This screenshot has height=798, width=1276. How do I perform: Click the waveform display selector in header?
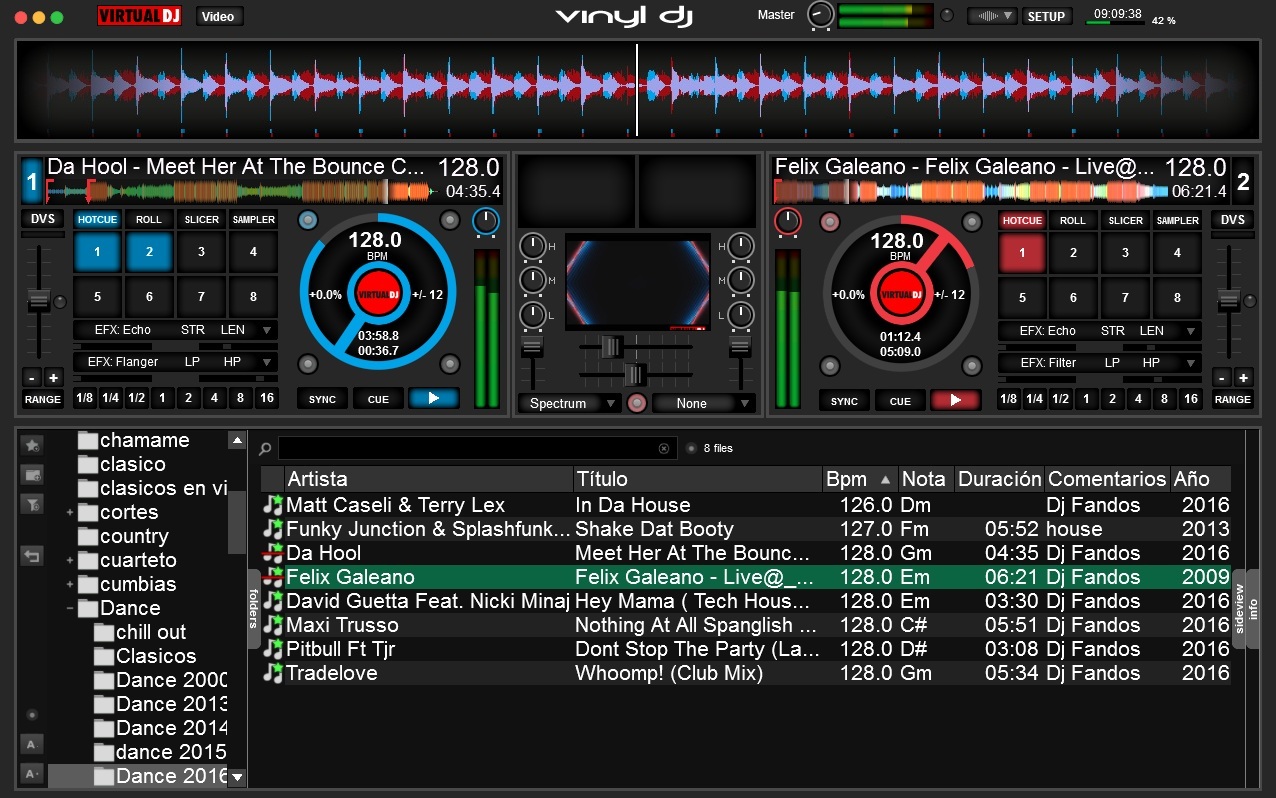pos(992,16)
